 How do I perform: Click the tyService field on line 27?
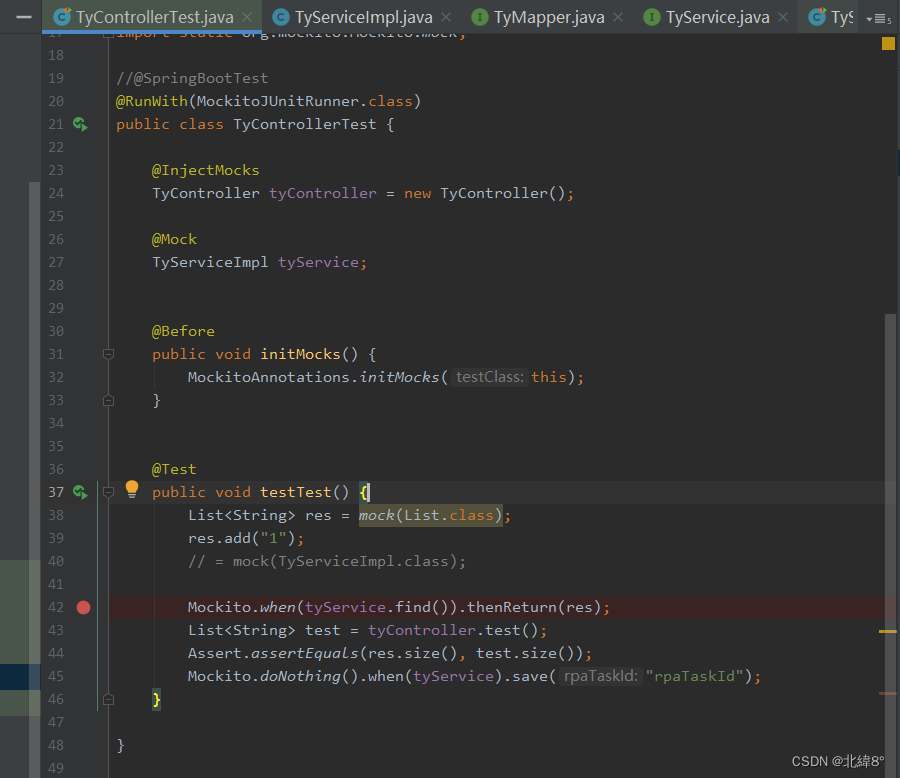click(318, 262)
